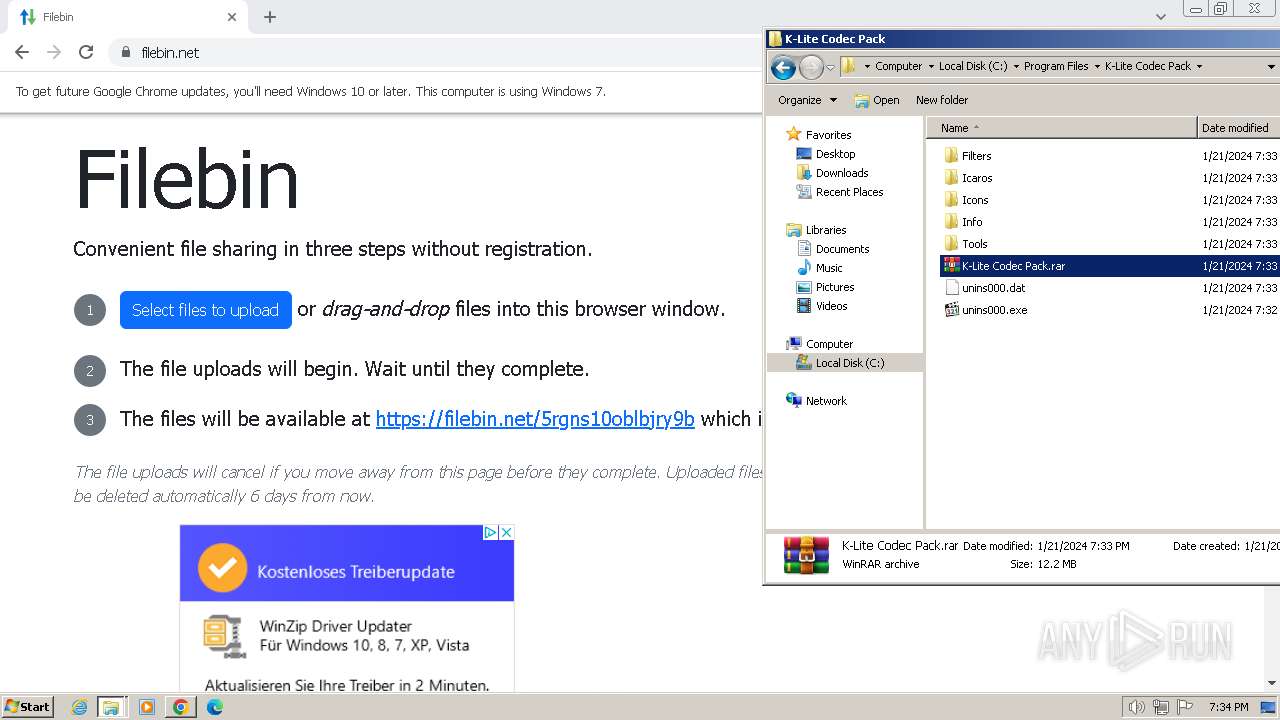The height and width of the screenshot is (720, 1280).
Task: Close the Filebin tab
Action: (x=232, y=17)
